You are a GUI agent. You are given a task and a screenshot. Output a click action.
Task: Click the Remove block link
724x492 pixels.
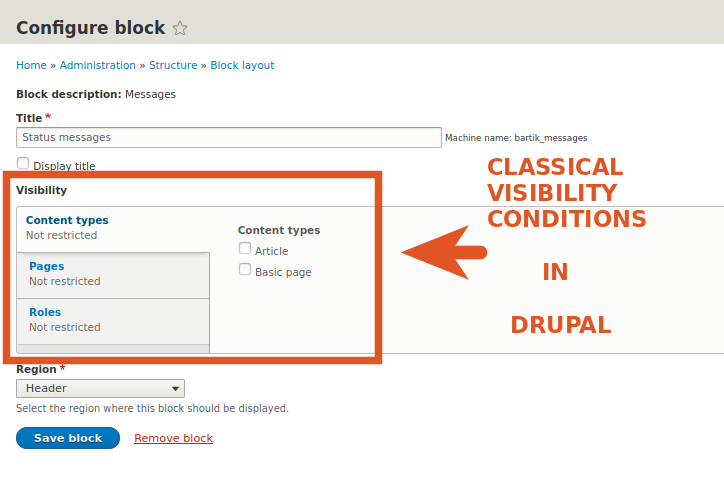pos(173,438)
